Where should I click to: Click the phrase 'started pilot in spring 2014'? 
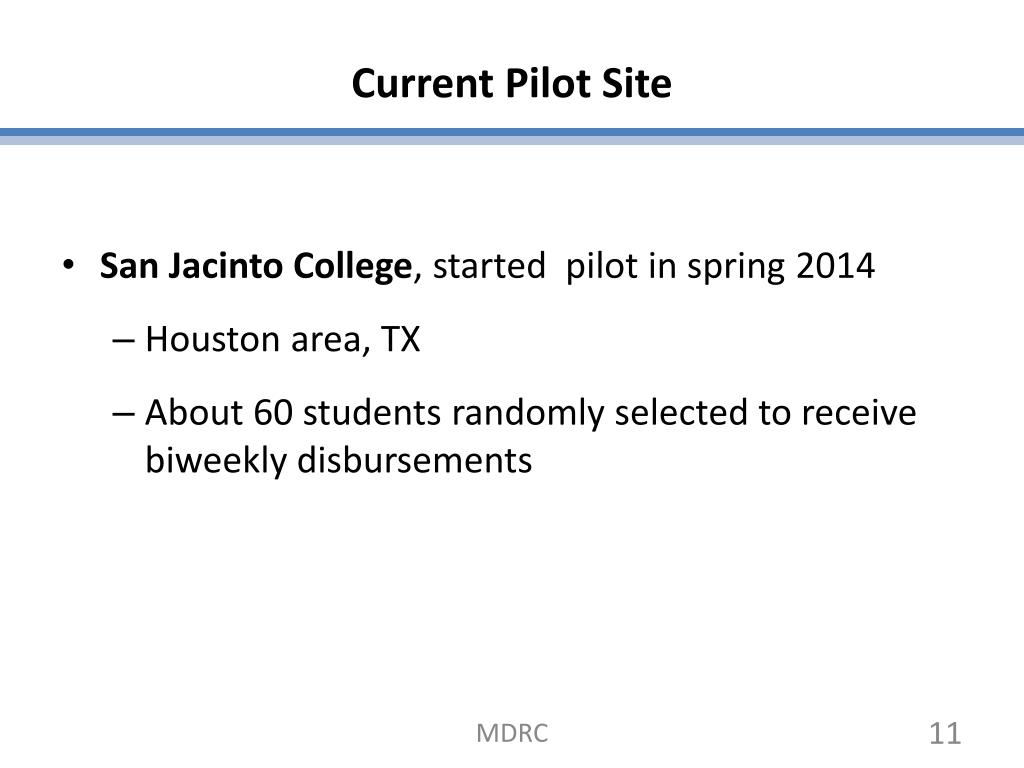click(x=654, y=266)
